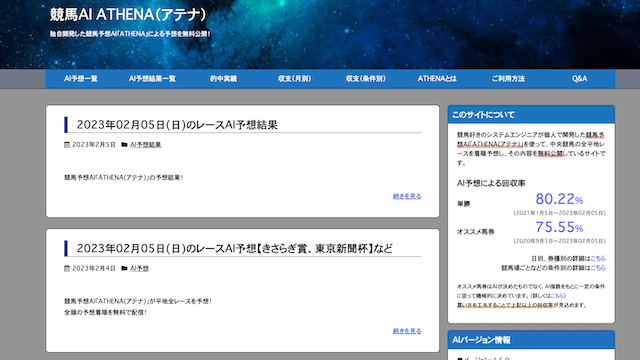Open post 2023年02月05日(日)のレースAI予想結果
Viewport: 640px width, 360px height.
[177, 125]
